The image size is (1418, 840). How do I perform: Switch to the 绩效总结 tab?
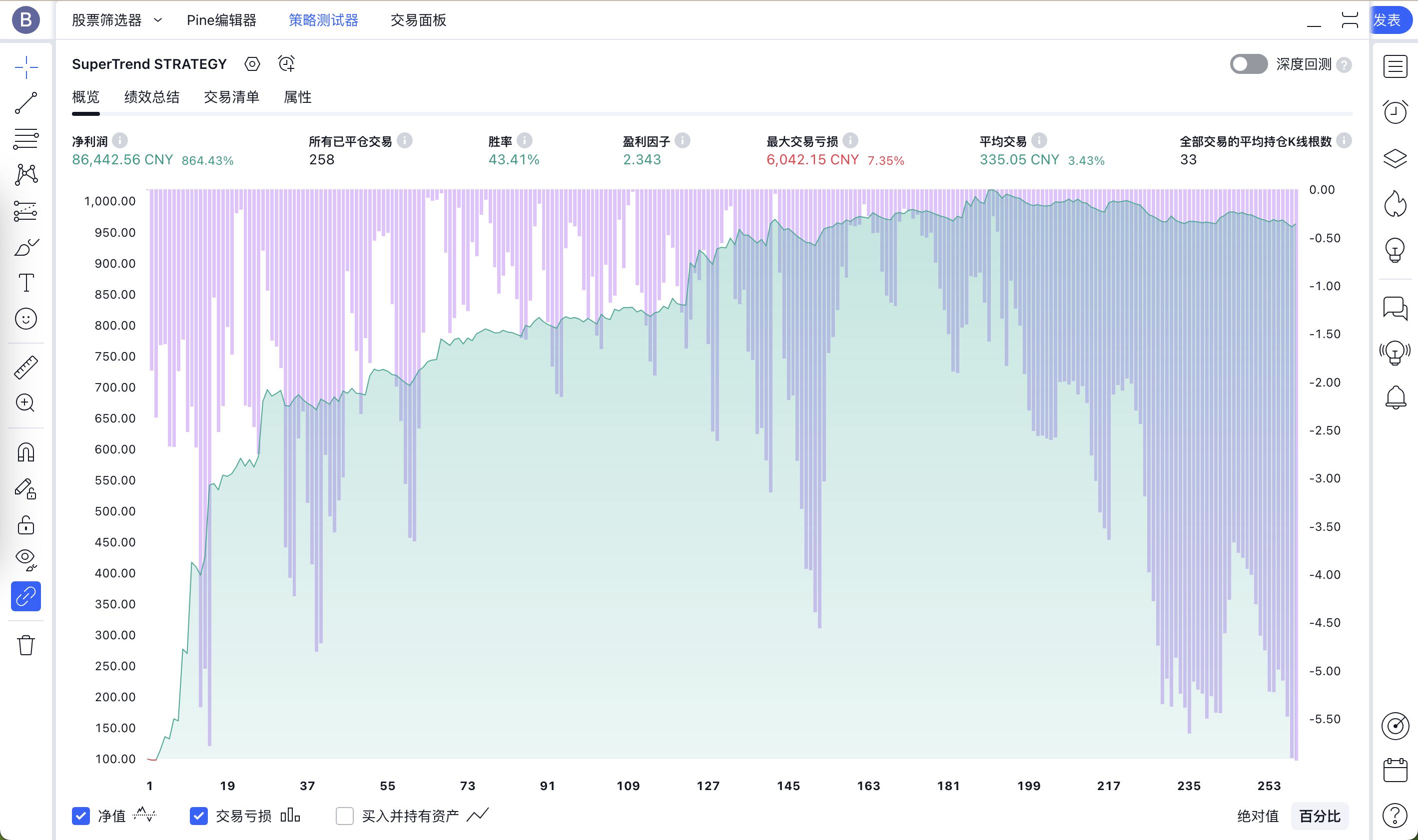pos(152,97)
